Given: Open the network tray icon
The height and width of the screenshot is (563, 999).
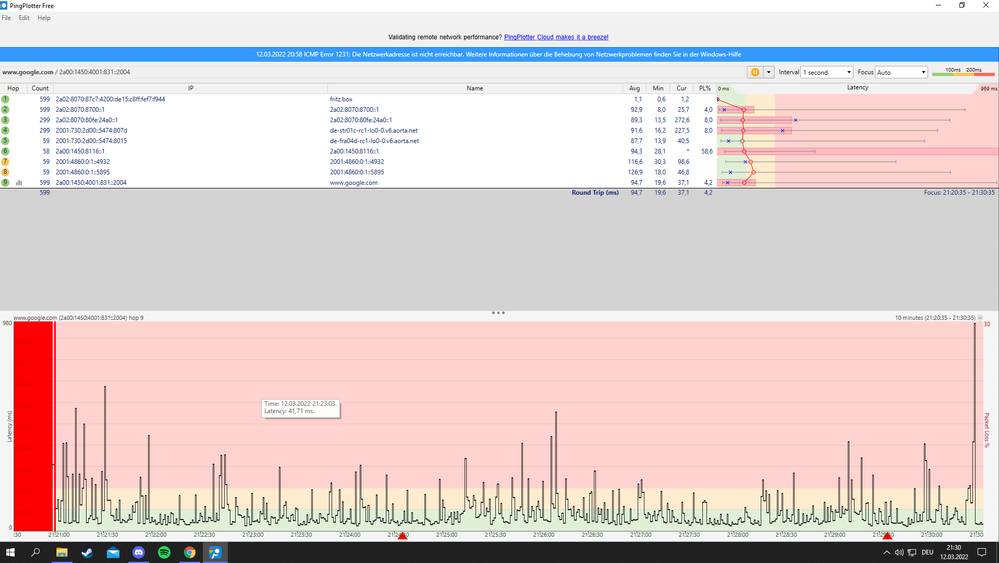Looking at the screenshot, I should pos(912,552).
